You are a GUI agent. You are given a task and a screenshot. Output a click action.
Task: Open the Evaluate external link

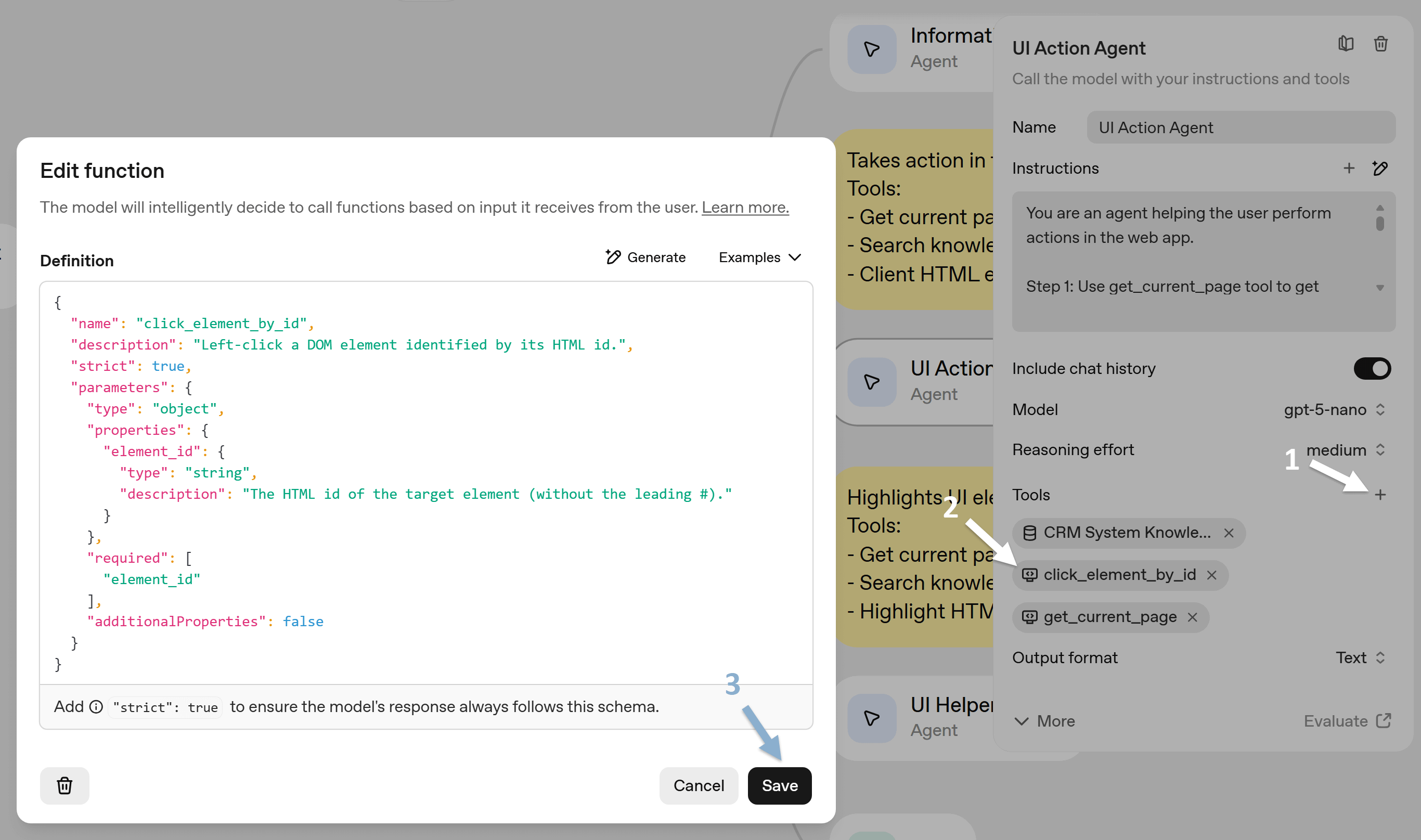[x=1347, y=721]
